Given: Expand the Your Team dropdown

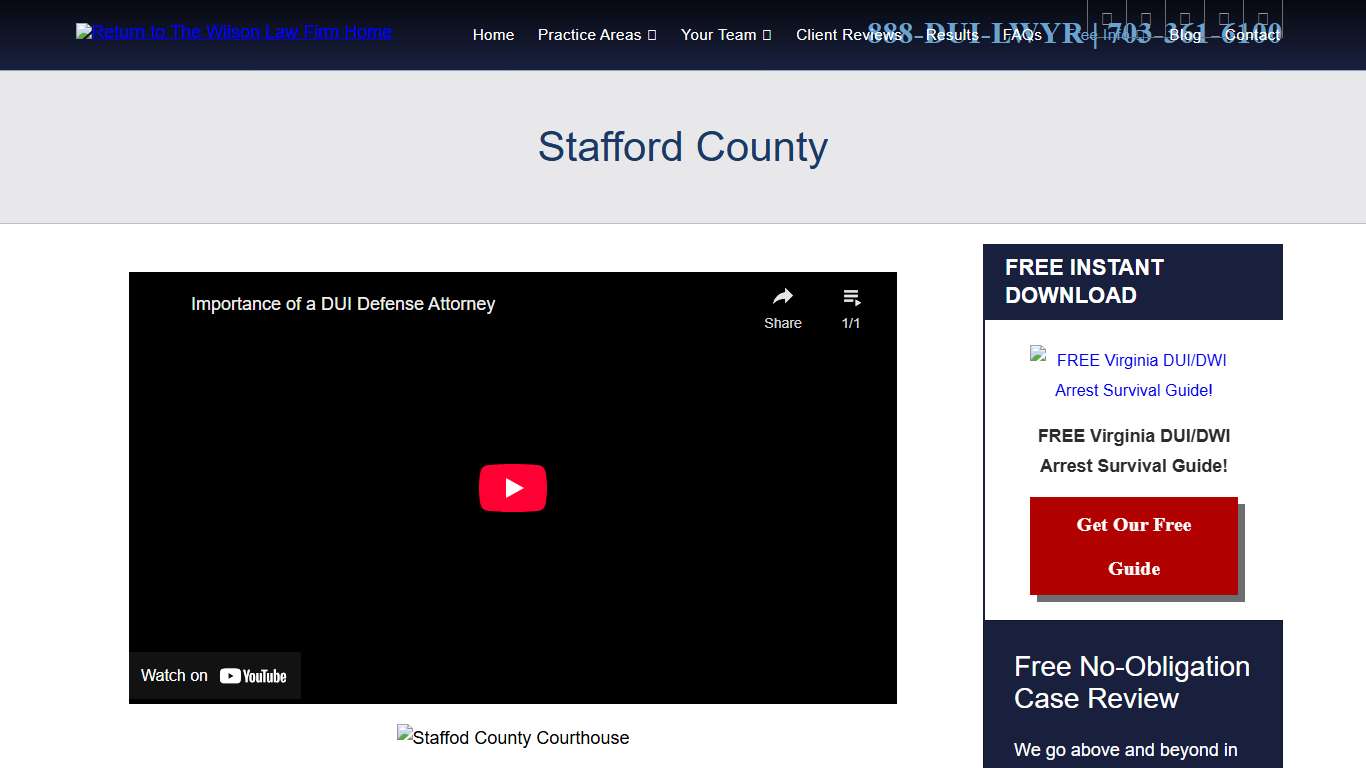Looking at the screenshot, I should (x=726, y=34).
